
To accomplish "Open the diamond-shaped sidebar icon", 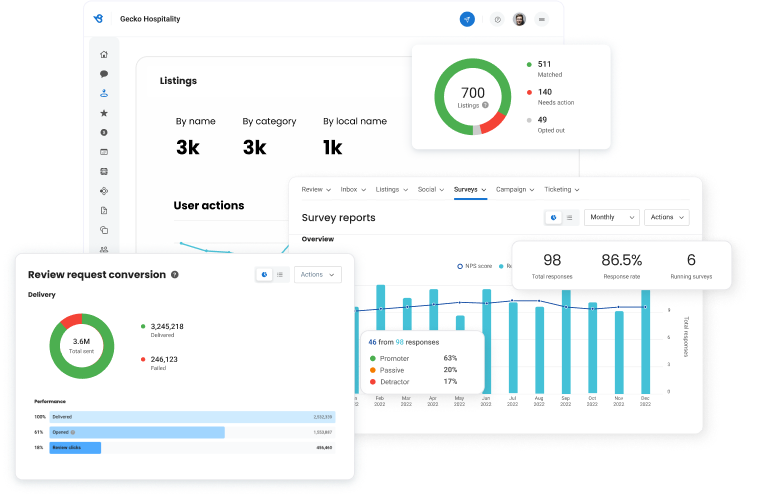I will coord(104,191).
